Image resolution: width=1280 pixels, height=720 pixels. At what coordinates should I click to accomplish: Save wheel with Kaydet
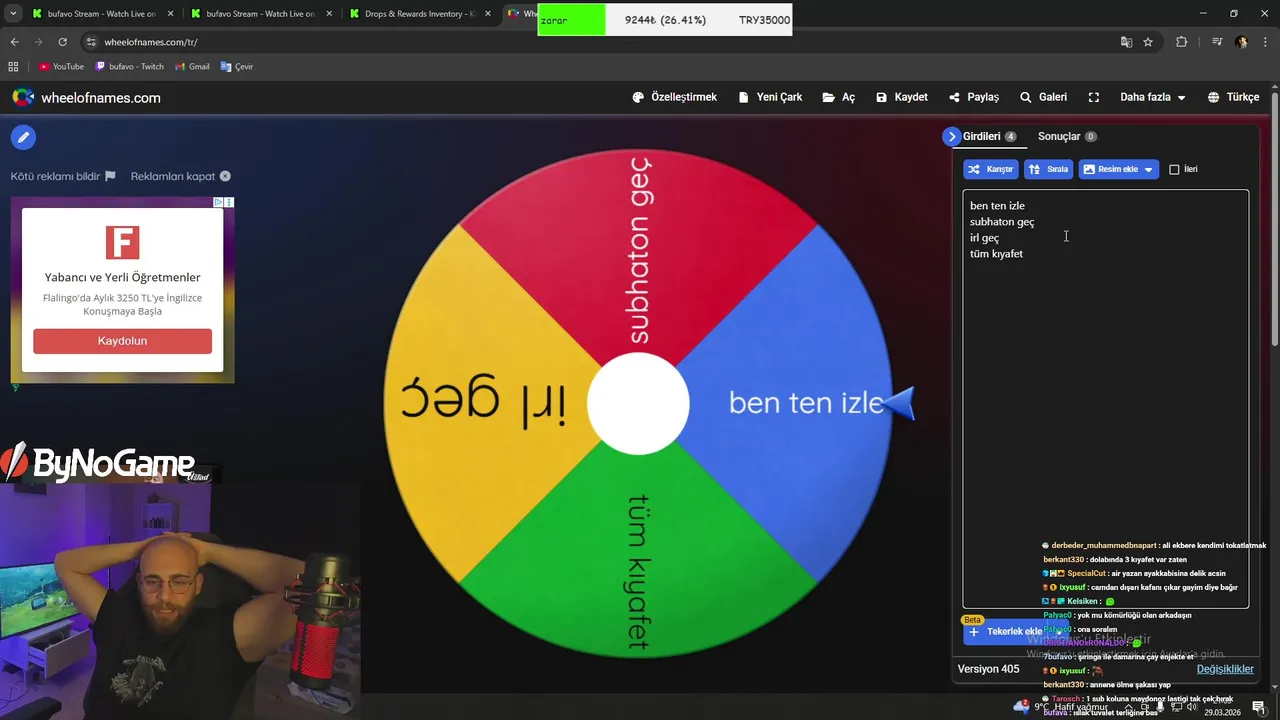point(902,97)
